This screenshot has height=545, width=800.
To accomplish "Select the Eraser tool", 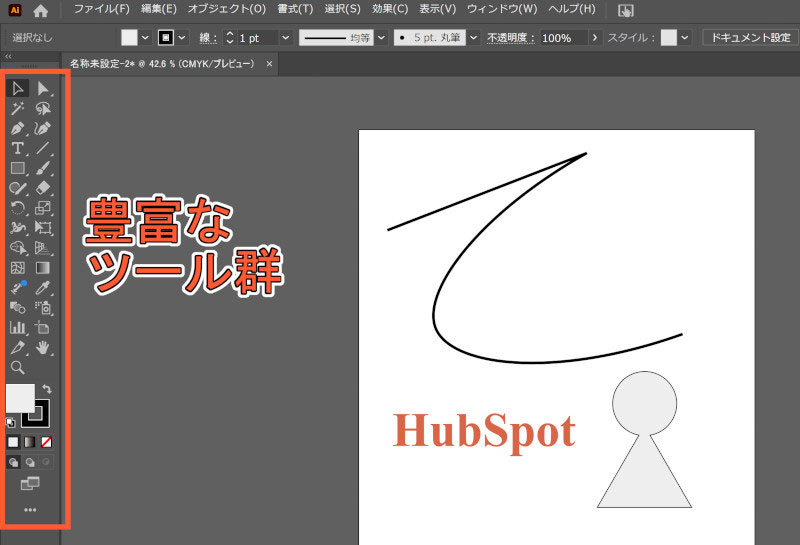I will pos(43,188).
